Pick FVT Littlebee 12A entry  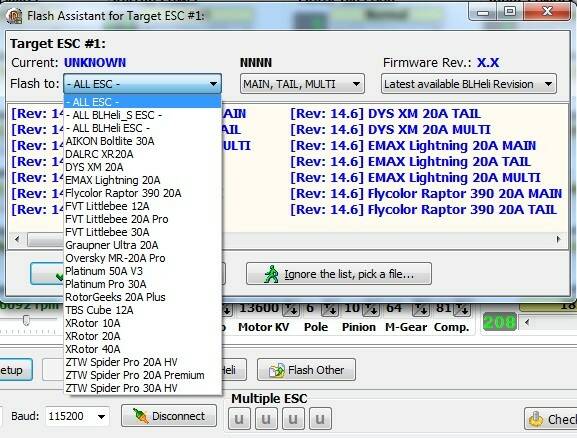pos(142,206)
